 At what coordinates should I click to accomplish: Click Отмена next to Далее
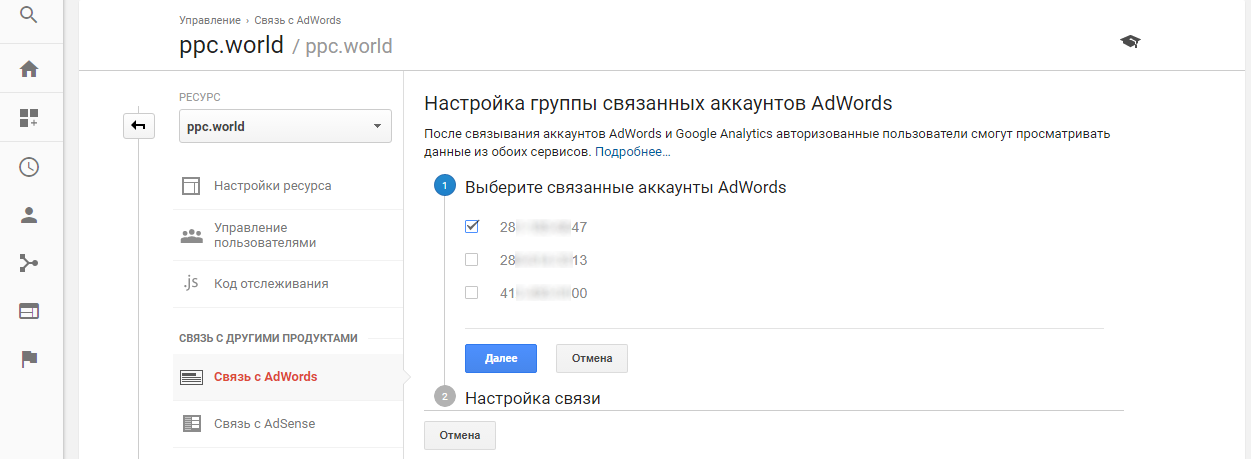pyautogui.click(x=591, y=358)
